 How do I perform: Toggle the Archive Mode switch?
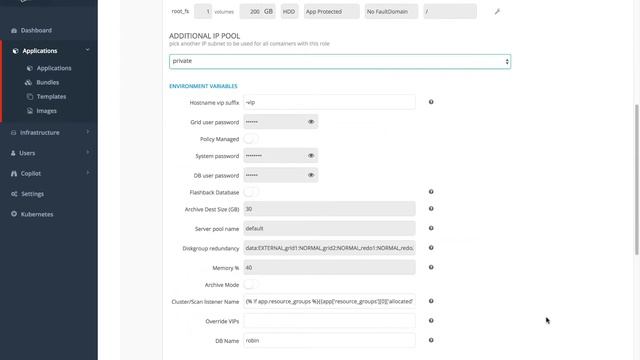pyautogui.click(x=251, y=284)
